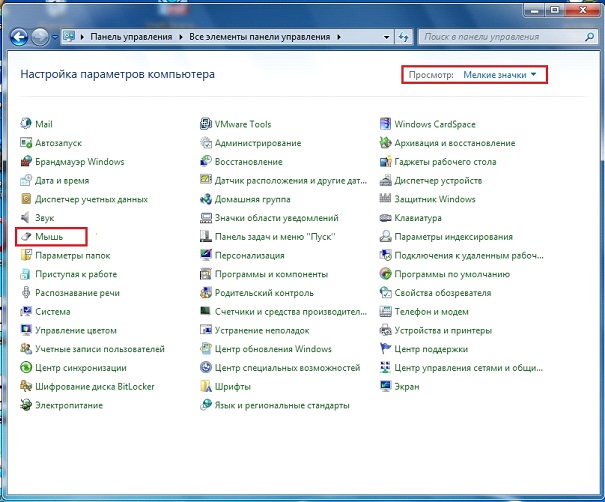605x502 pixels.
Task: Open Центр управления сетями link
Action: tap(468, 368)
